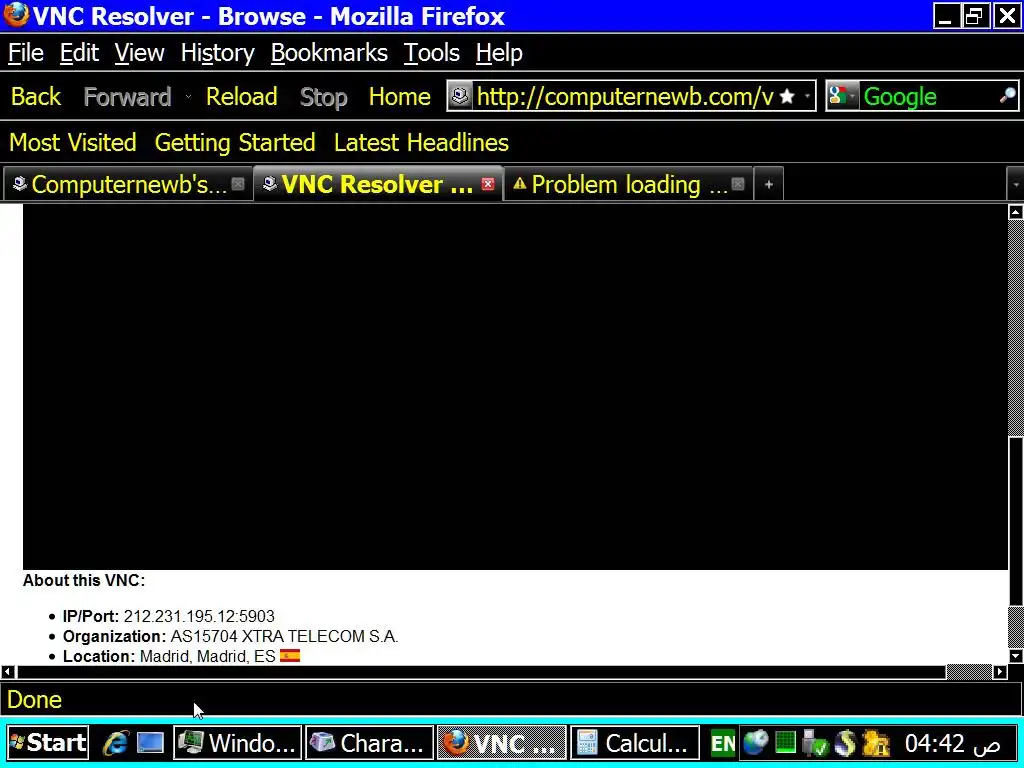This screenshot has height=768, width=1024.
Task: Close the Problem loading tab
Action: pos(738,184)
